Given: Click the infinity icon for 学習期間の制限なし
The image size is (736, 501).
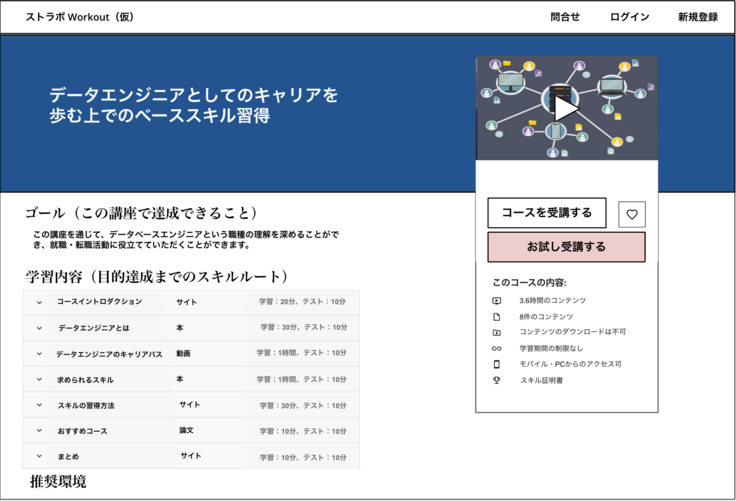Looking at the screenshot, I should (496, 348).
